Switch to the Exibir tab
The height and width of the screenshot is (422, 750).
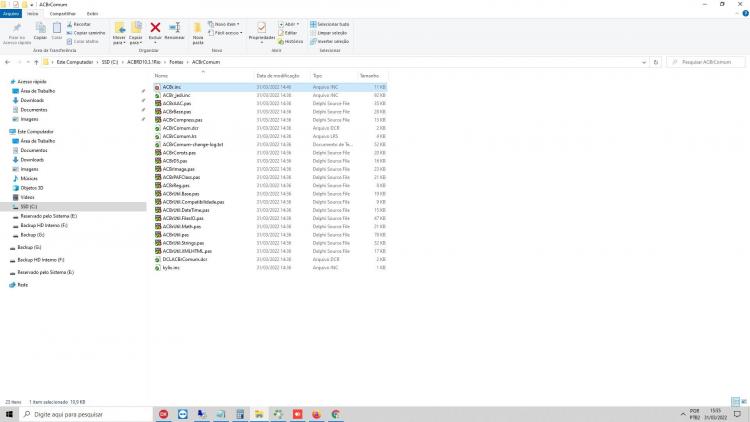pos(92,13)
